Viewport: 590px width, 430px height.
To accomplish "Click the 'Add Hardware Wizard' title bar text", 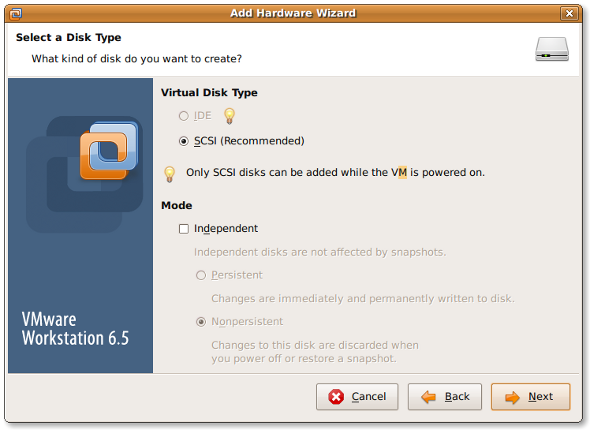I will click(293, 13).
